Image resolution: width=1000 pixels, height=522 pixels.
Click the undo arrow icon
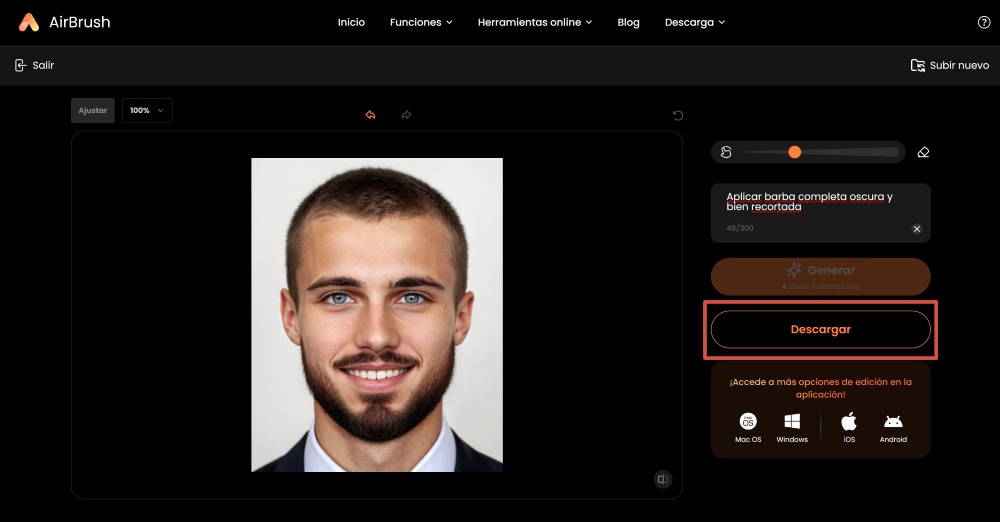click(370, 115)
